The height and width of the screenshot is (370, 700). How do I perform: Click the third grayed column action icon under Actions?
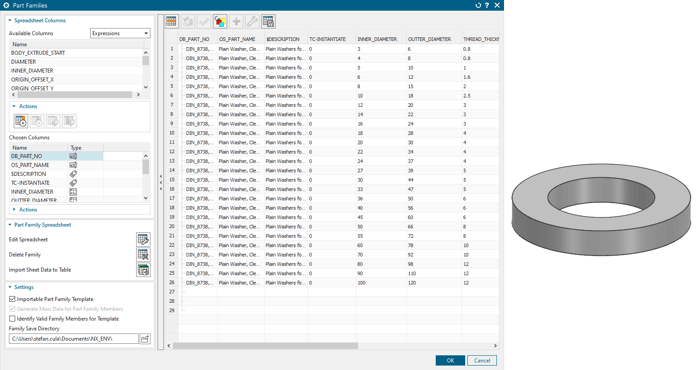pos(53,121)
